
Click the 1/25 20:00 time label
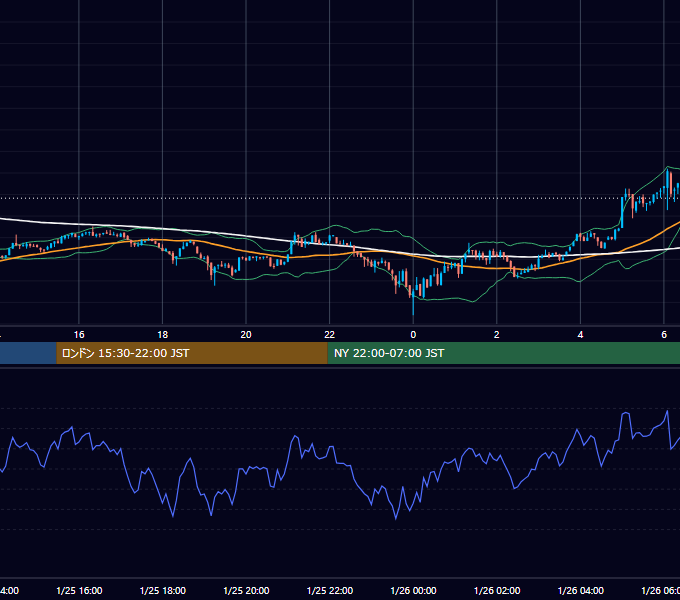click(246, 590)
